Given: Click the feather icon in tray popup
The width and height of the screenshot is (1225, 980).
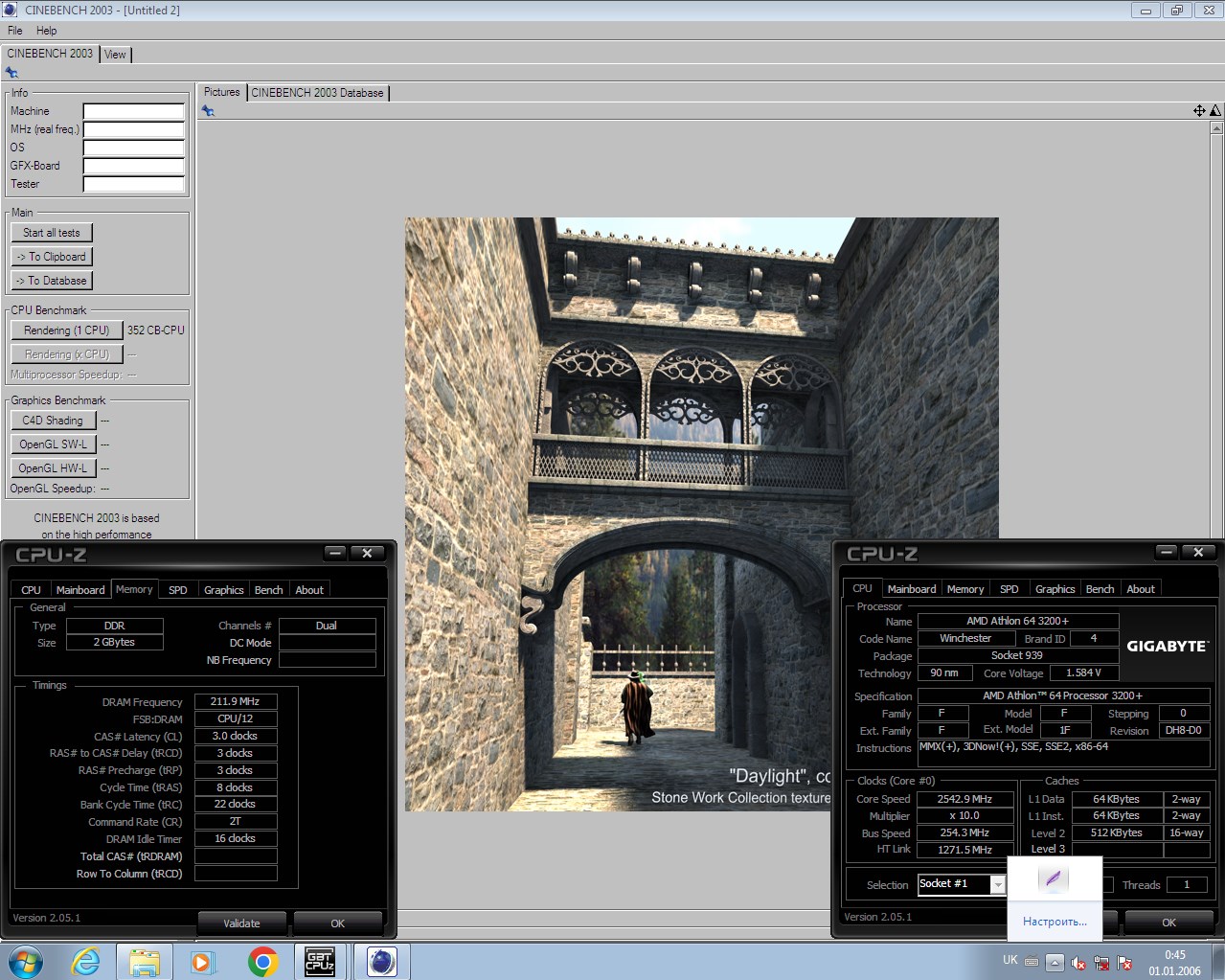Looking at the screenshot, I should (1054, 878).
